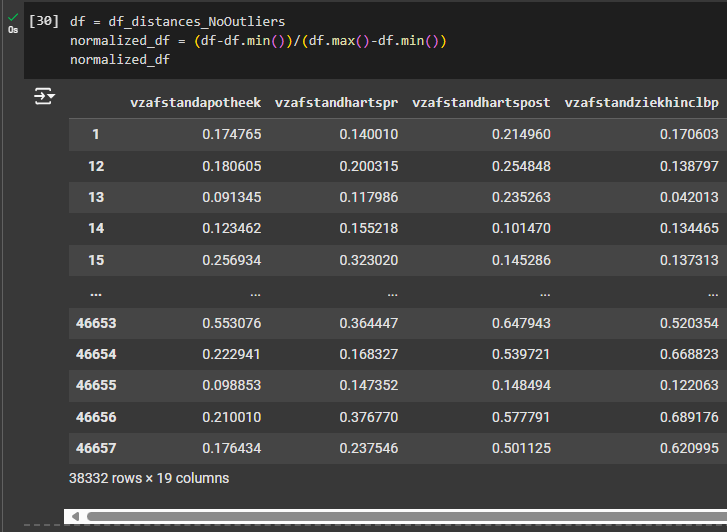
Task: Click the value 0.180605
Action: tap(232, 166)
